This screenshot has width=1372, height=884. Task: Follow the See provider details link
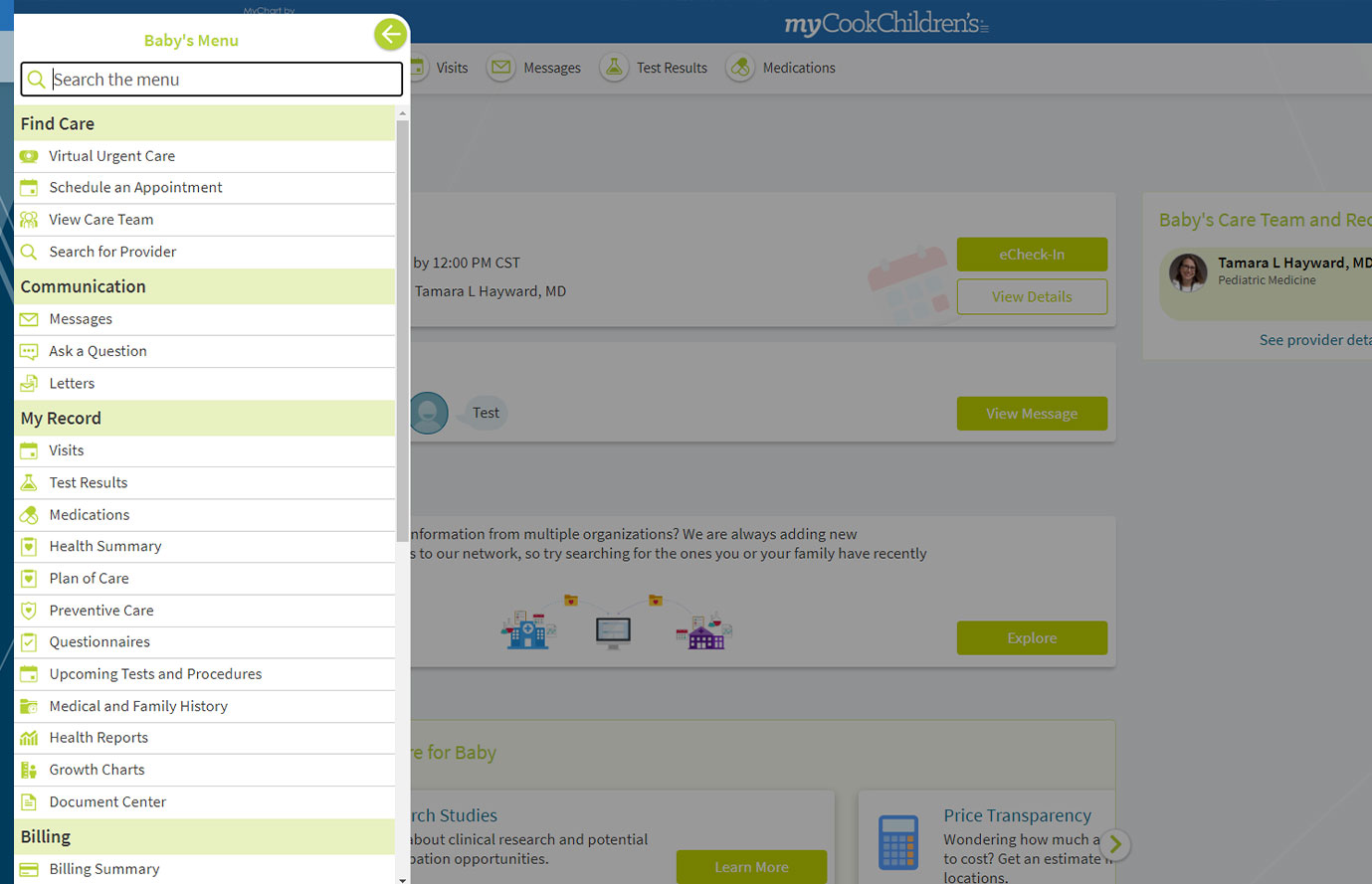pos(1313,340)
